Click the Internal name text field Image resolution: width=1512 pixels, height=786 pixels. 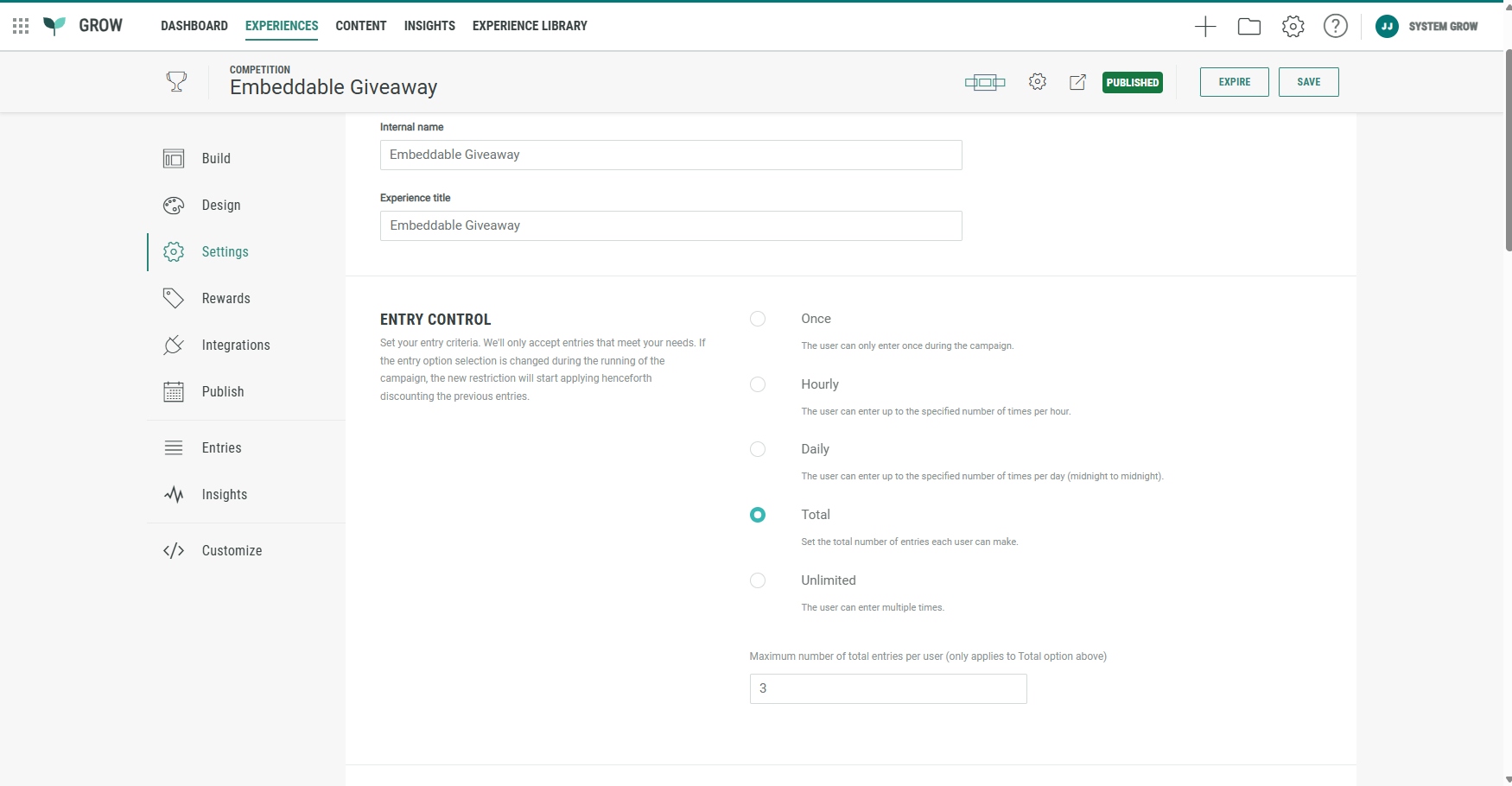coord(670,155)
